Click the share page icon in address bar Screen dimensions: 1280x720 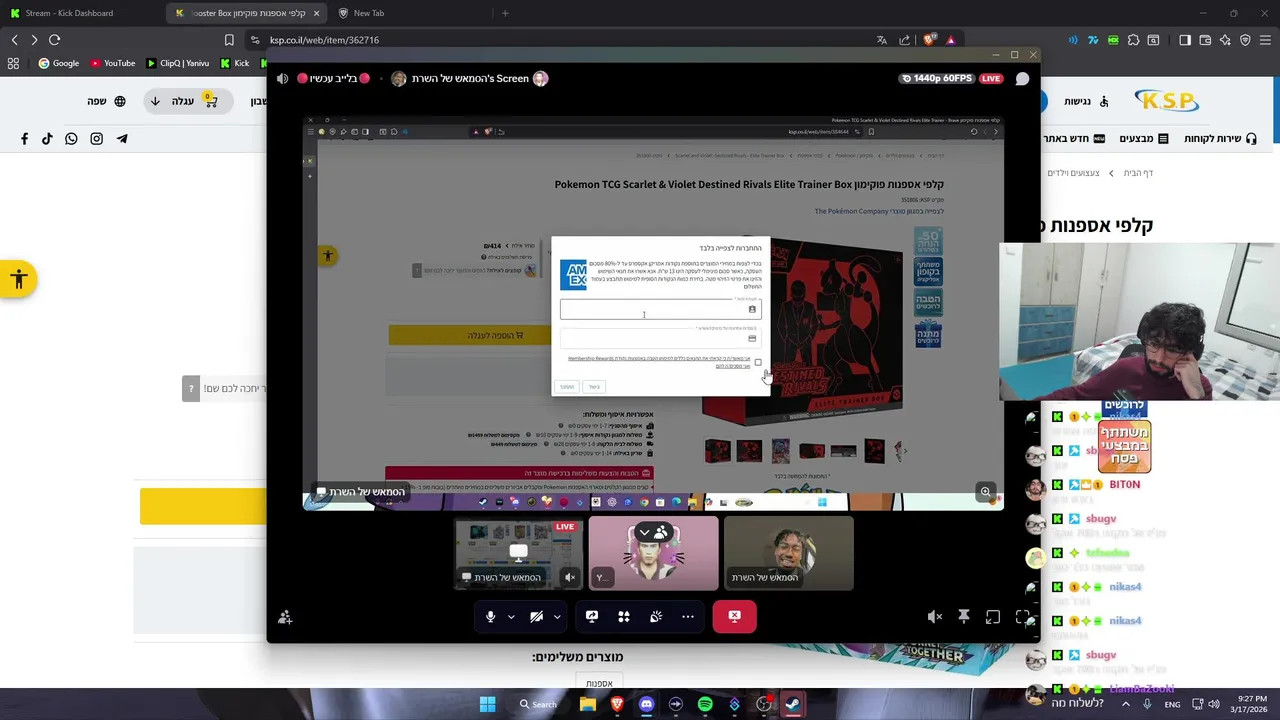(905, 40)
